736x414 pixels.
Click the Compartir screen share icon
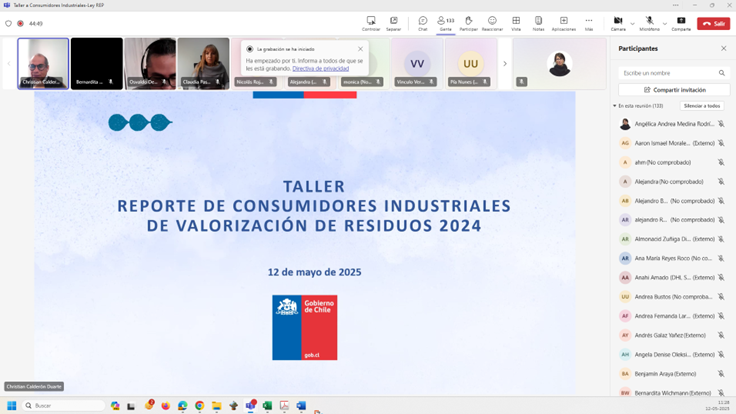(x=681, y=22)
